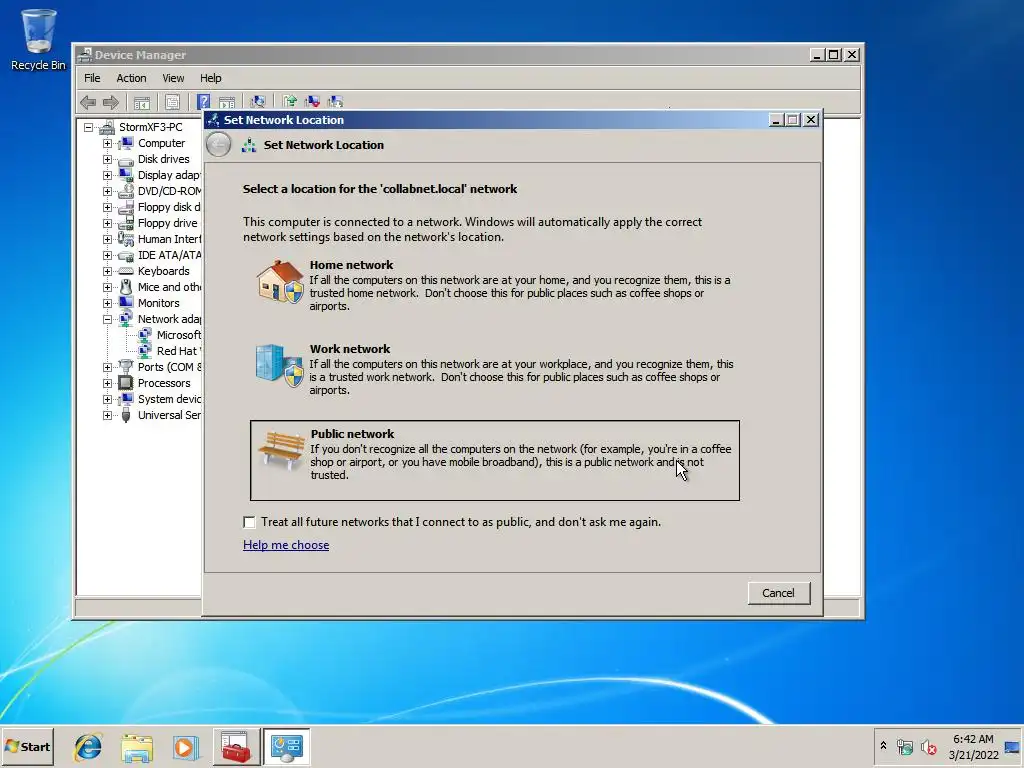Show hidden tray icons arrow

[x=883, y=745]
